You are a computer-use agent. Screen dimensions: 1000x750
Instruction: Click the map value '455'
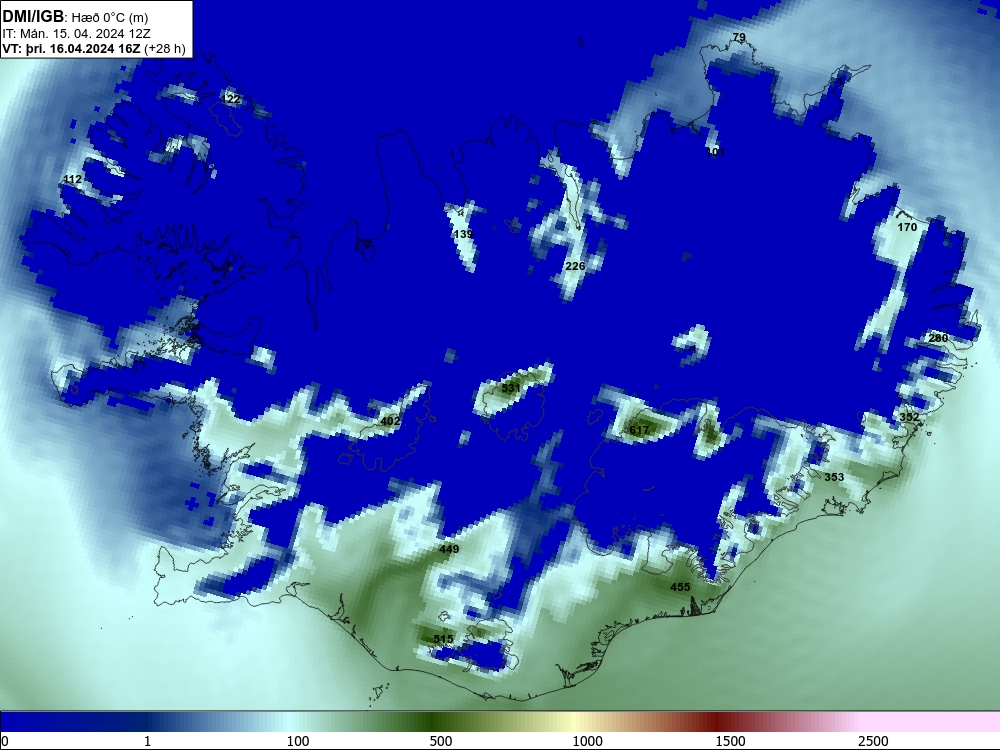[680, 587]
